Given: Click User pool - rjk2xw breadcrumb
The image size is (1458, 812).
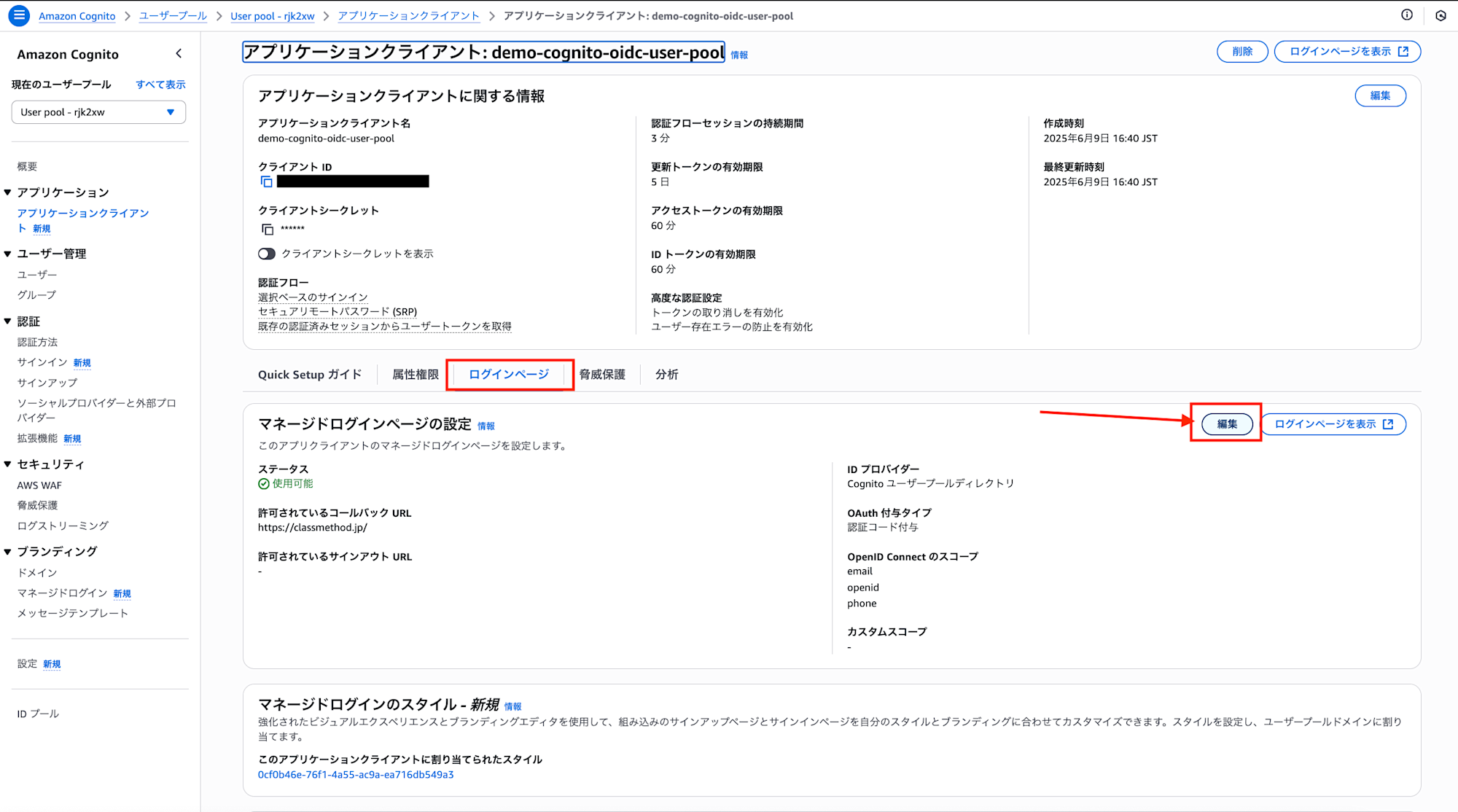Looking at the screenshot, I should (x=273, y=16).
